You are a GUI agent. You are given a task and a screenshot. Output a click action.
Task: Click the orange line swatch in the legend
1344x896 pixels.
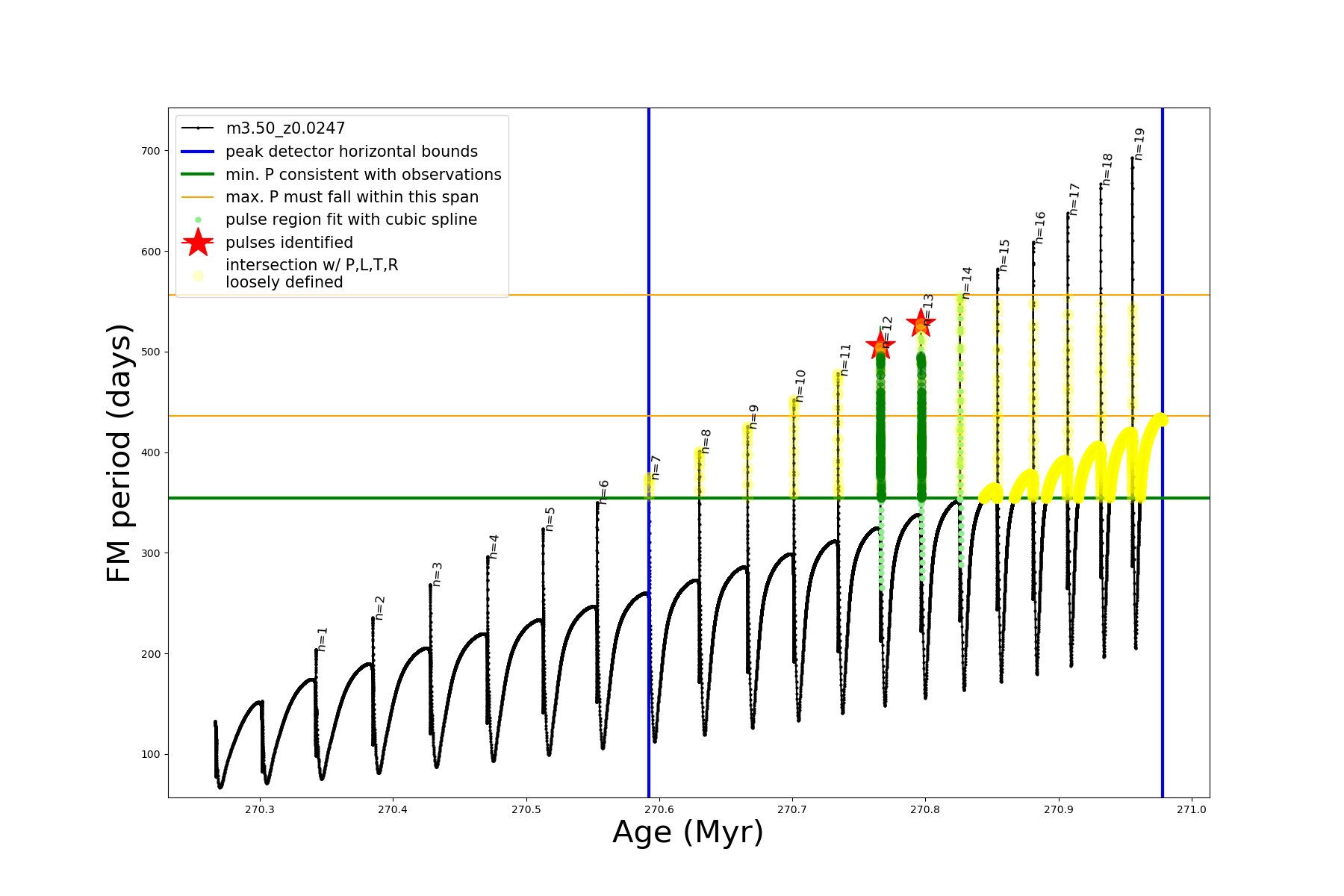pyautogui.click(x=198, y=197)
